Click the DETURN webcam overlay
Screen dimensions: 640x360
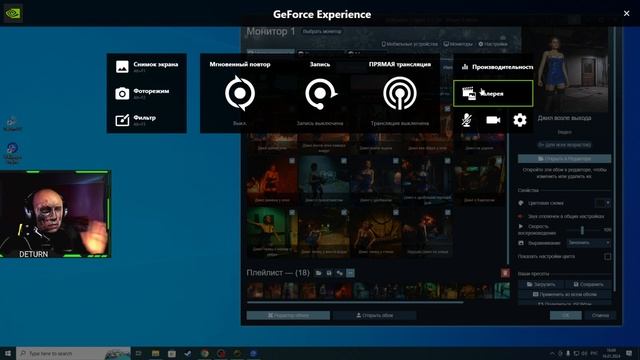(x=55, y=214)
